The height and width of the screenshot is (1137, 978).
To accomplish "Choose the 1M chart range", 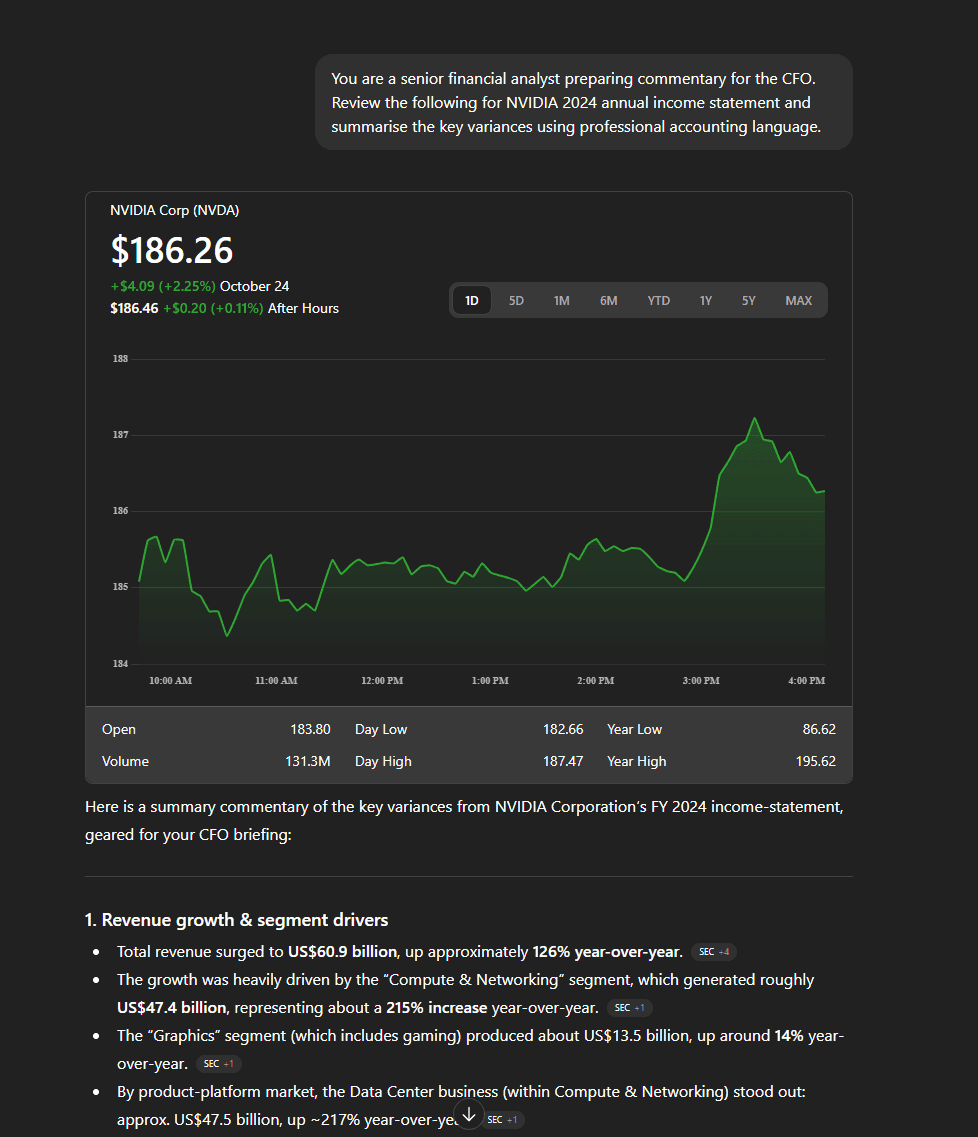I will (562, 300).
